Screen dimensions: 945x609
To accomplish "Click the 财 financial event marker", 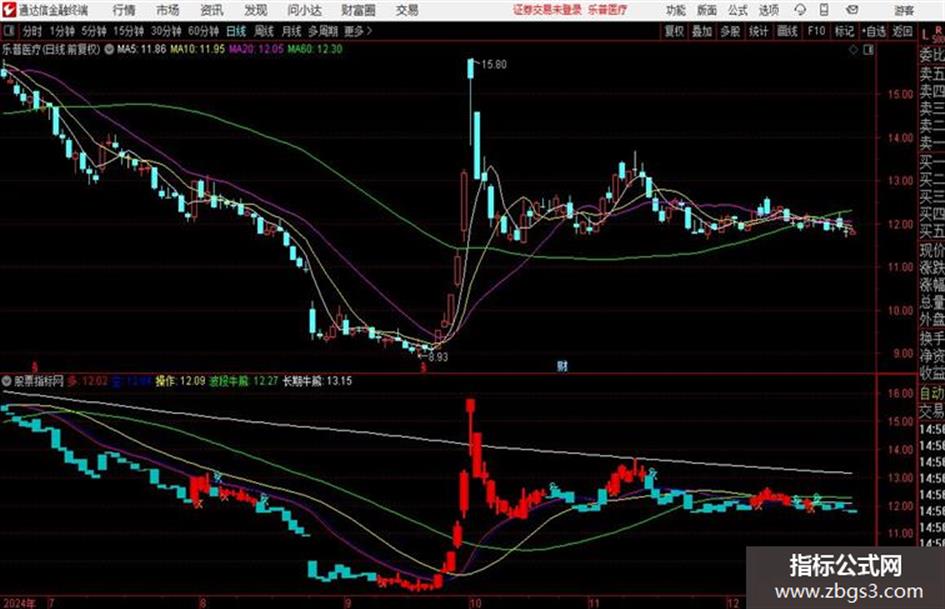I will pos(562,366).
